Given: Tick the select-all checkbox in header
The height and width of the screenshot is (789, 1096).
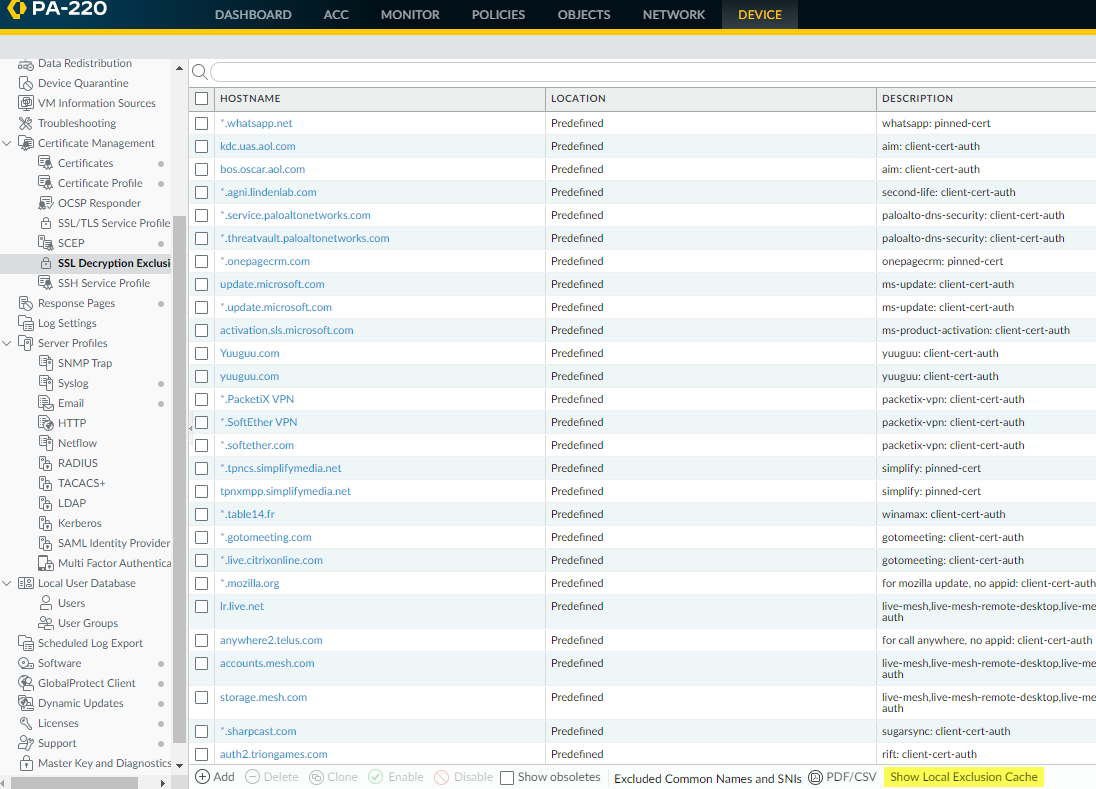Looking at the screenshot, I should point(202,98).
